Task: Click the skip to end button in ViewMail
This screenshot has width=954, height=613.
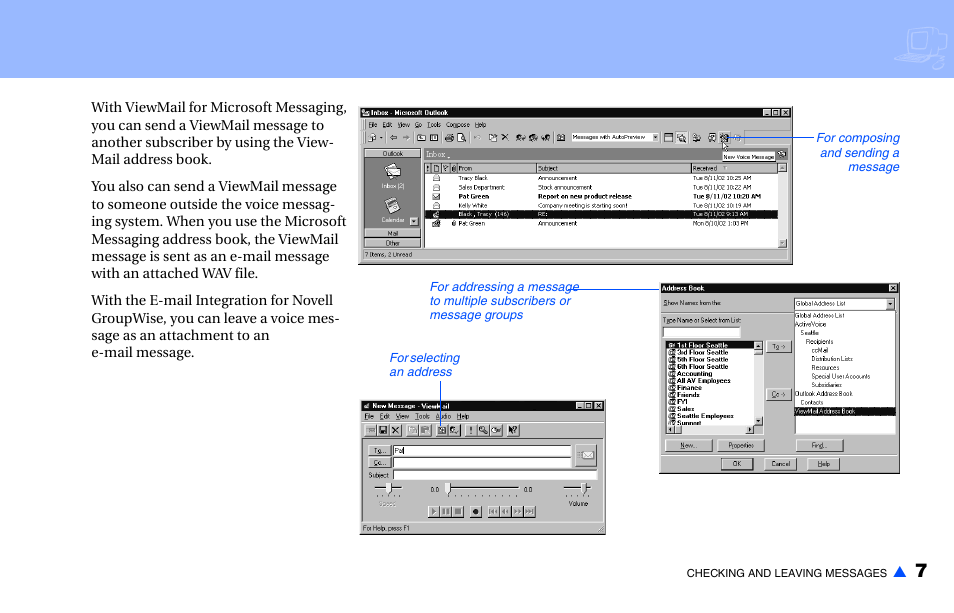Action: pos(529,511)
